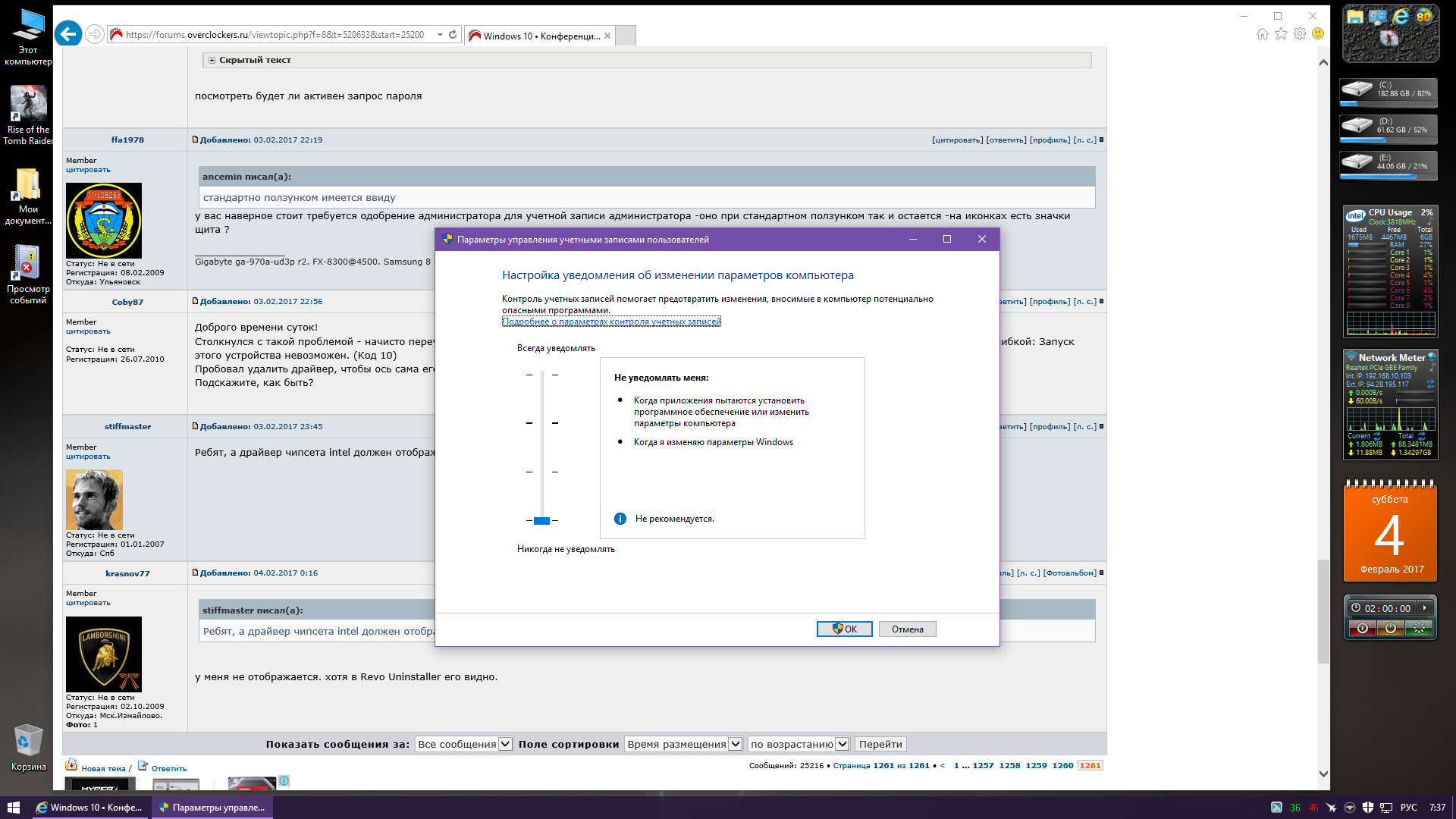Open the Время размещения sort dropdown
Viewport: 1456px width, 819px height.
683,745
